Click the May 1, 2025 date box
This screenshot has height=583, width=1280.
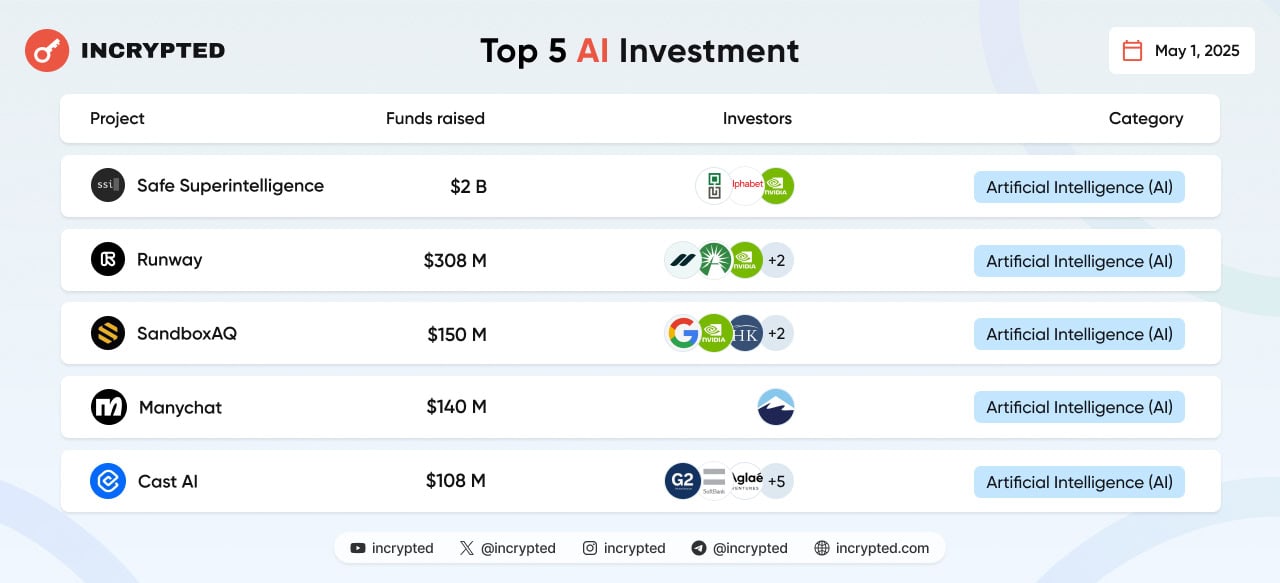click(1181, 51)
